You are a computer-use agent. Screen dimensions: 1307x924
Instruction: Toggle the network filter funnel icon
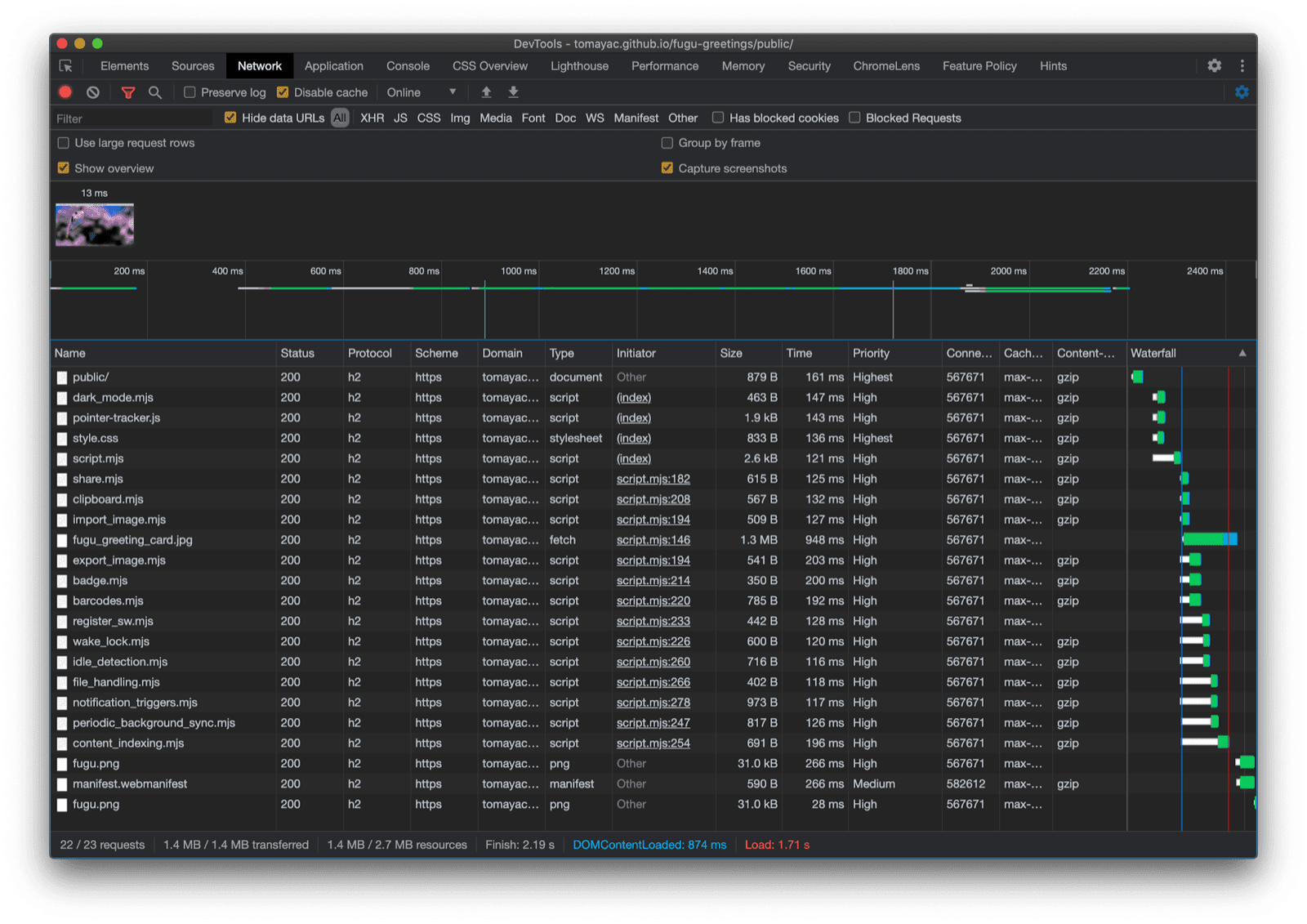[x=128, y=92]
